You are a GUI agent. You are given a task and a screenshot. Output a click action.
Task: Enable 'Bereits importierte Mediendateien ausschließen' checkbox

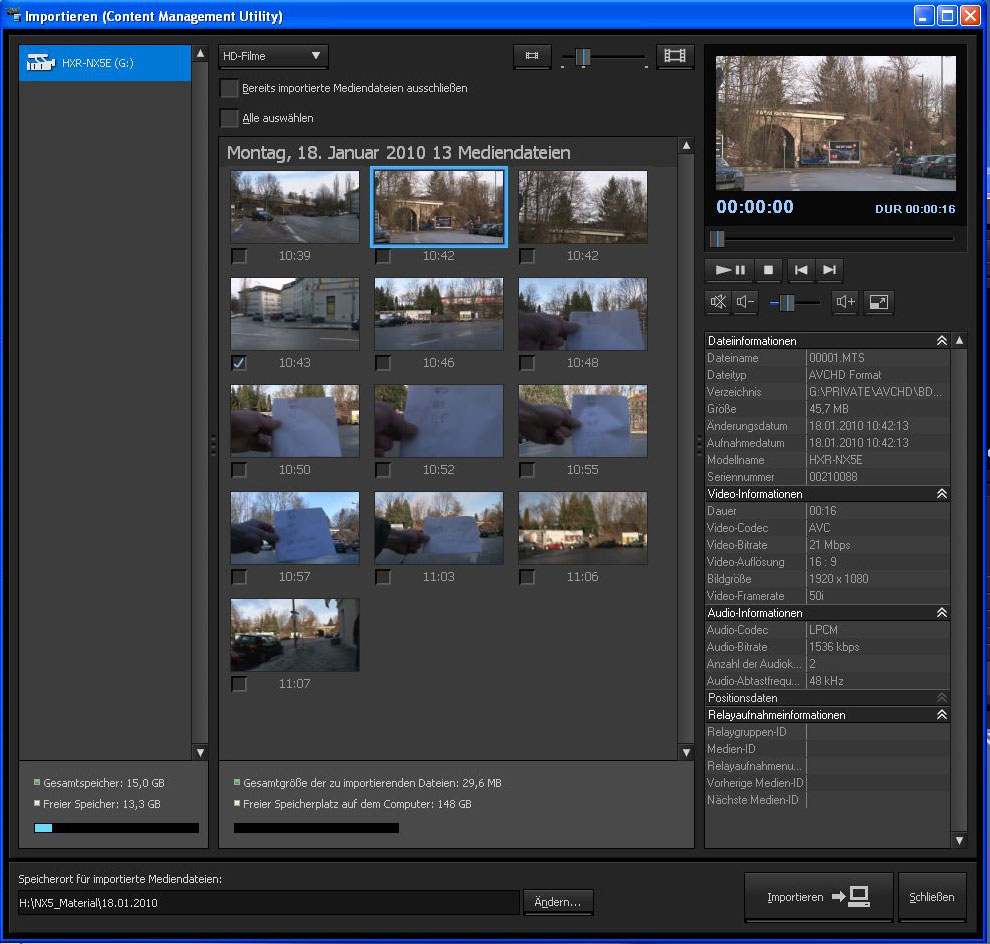pyautogui.click(x=230, y=88)
